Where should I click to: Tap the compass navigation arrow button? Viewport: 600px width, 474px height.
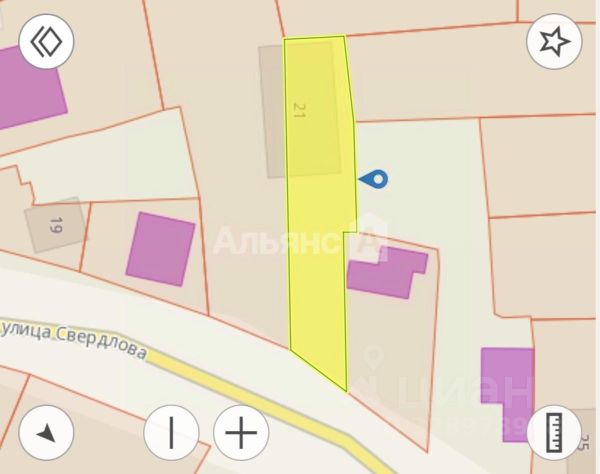point(46,433)
